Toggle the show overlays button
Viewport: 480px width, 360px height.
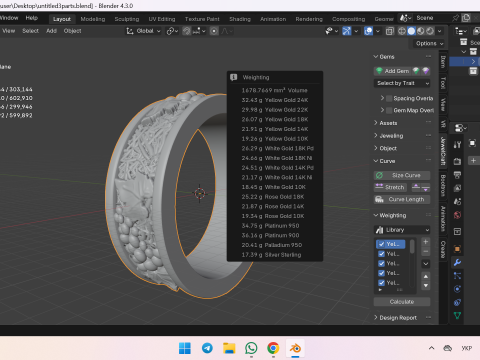pyautogui.click(x=368, y=31)
